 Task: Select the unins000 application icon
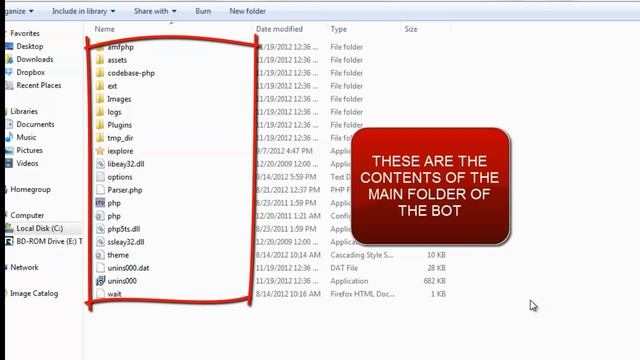[x=100, y=281]
